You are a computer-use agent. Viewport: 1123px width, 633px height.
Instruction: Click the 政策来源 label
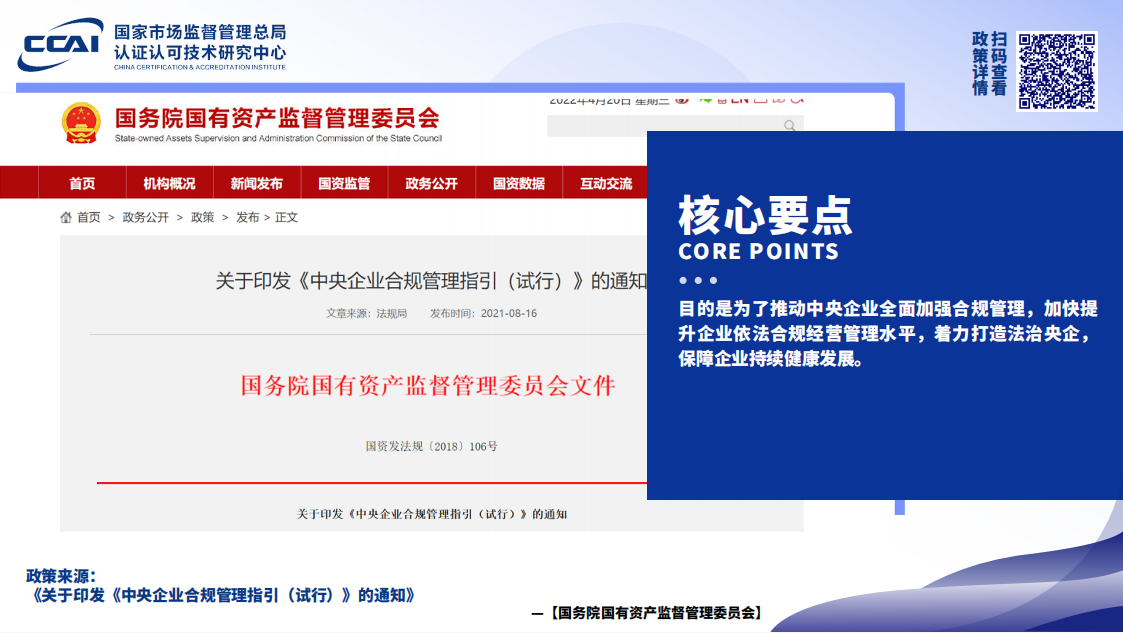pyautogui.click(x=61, y=576)
